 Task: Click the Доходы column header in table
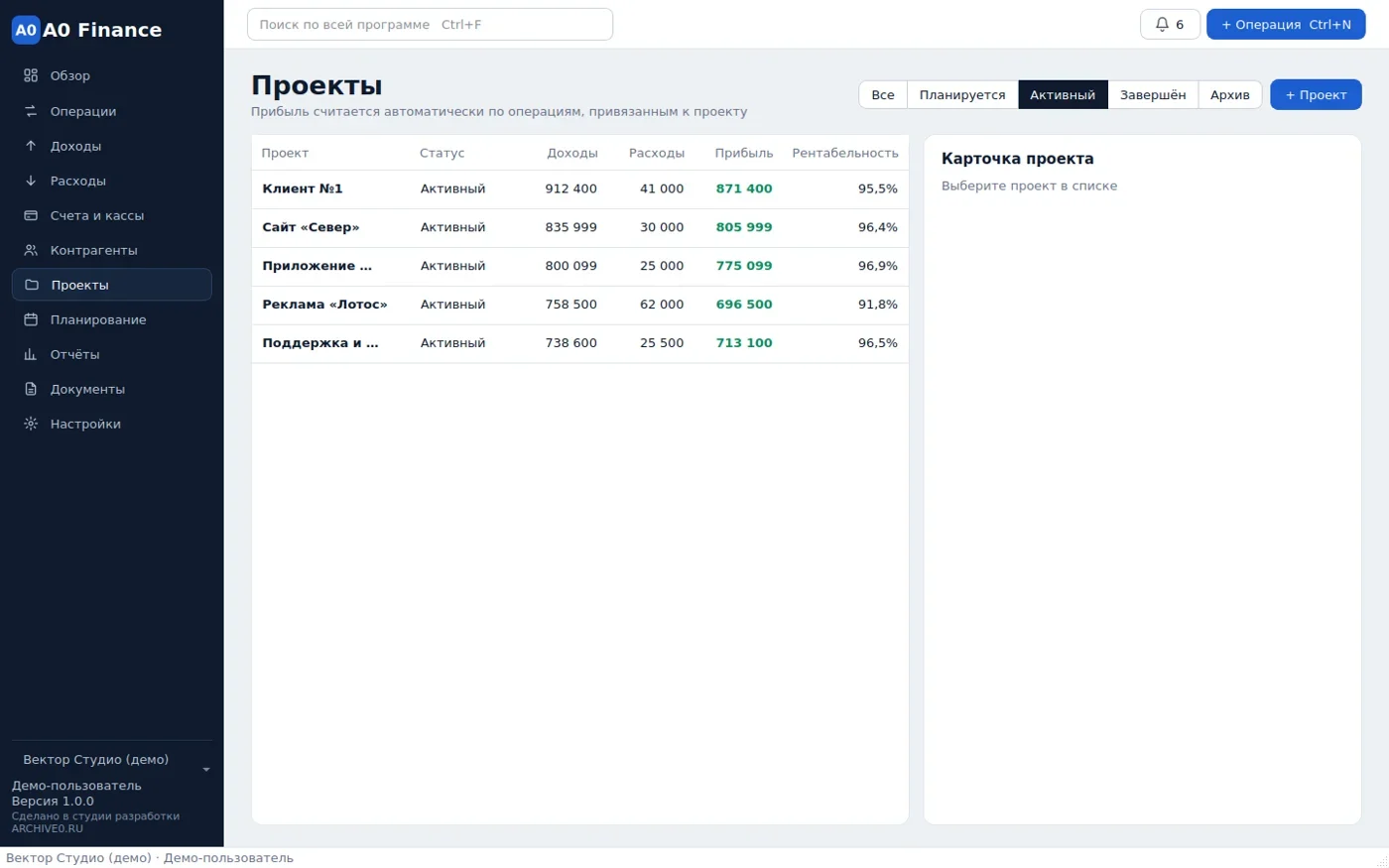pyautogui.click(x=572, y=153)
